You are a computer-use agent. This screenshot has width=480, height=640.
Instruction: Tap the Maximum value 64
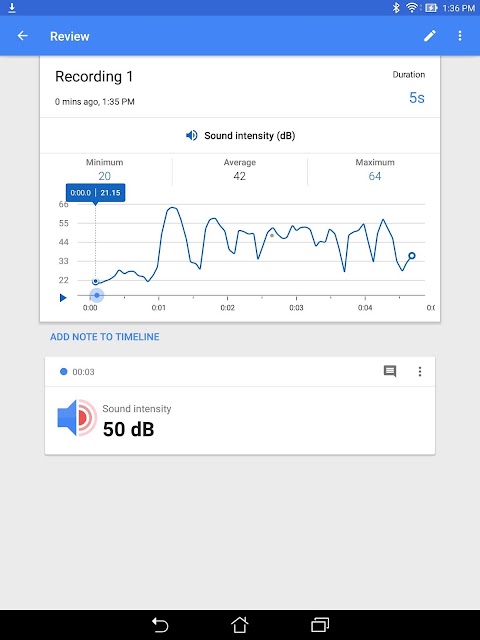pos(375,176)
